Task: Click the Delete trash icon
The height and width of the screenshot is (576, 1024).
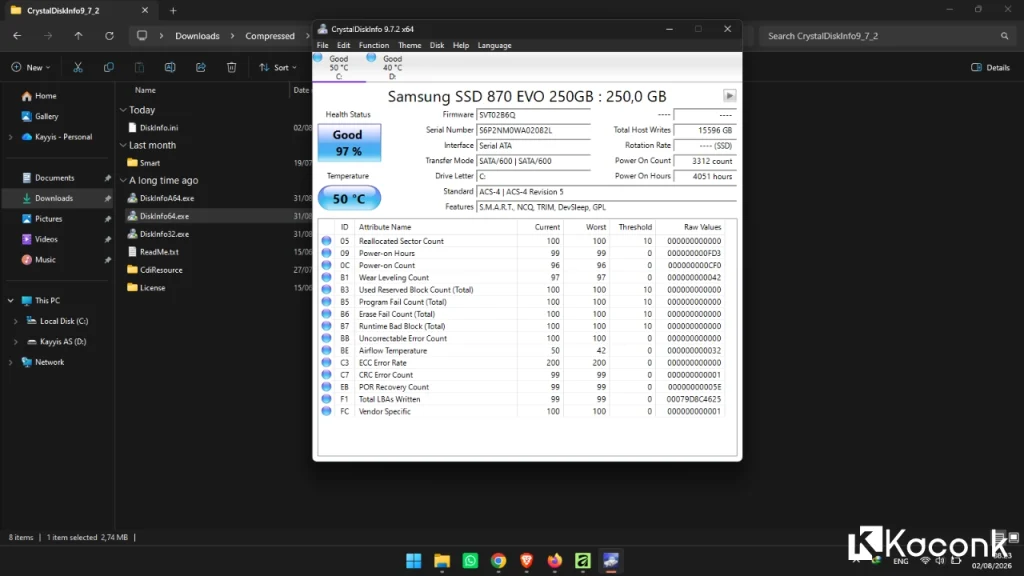Action: [x=231, y=67]
